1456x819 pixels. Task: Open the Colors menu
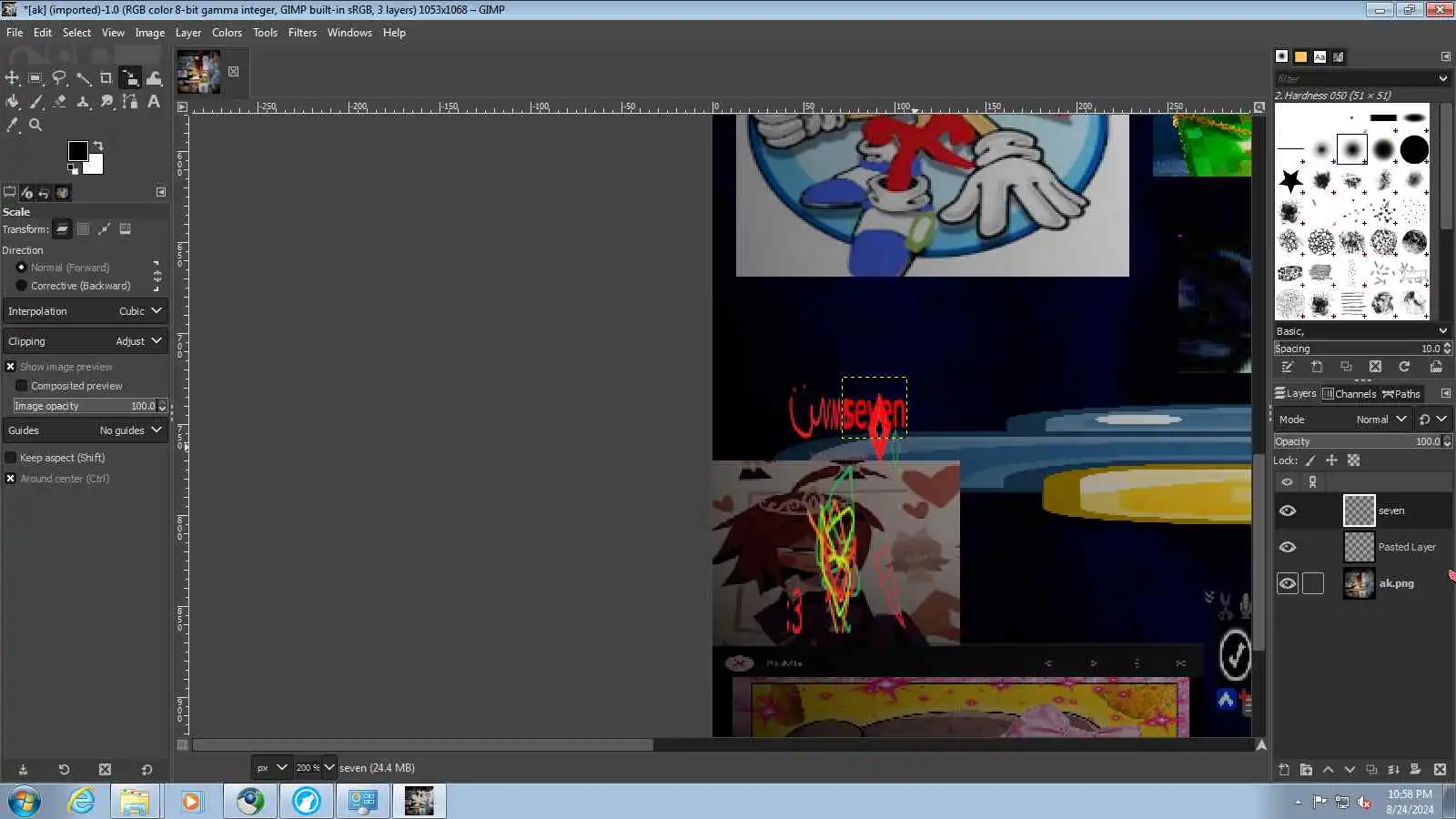click(227, 33)
